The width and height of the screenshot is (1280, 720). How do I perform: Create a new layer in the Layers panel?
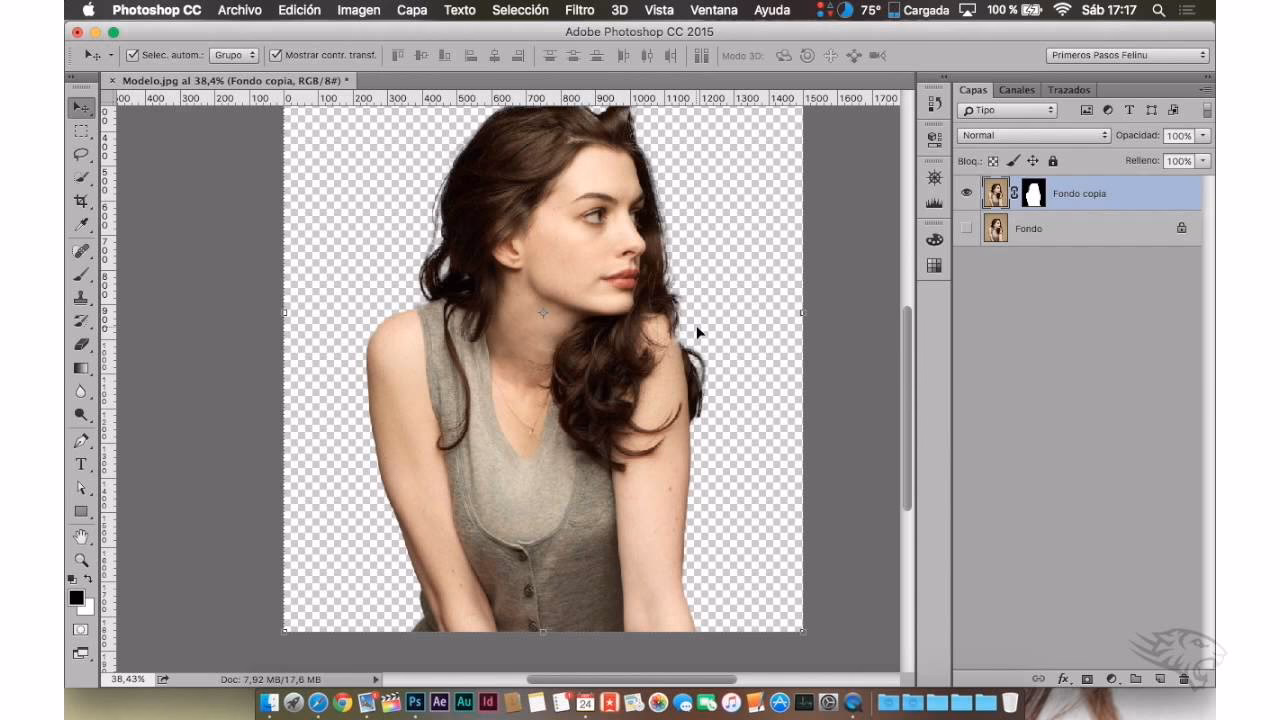[x=1162, y=678]
